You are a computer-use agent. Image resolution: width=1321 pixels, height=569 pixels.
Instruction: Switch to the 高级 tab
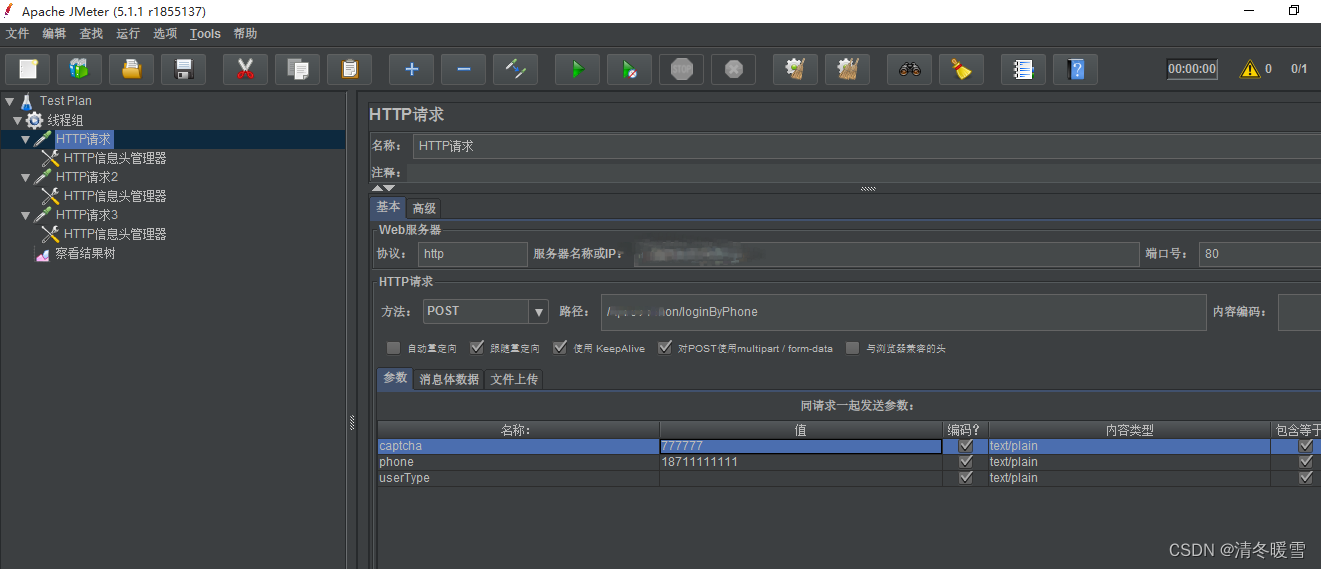[424, 208]
